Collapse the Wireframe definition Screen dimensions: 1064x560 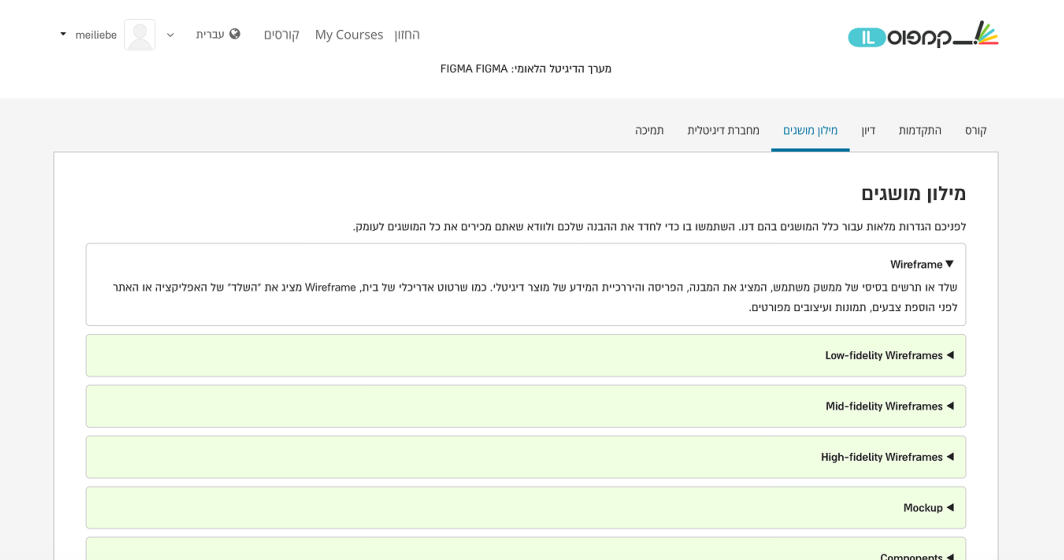[x=921, y=264]
